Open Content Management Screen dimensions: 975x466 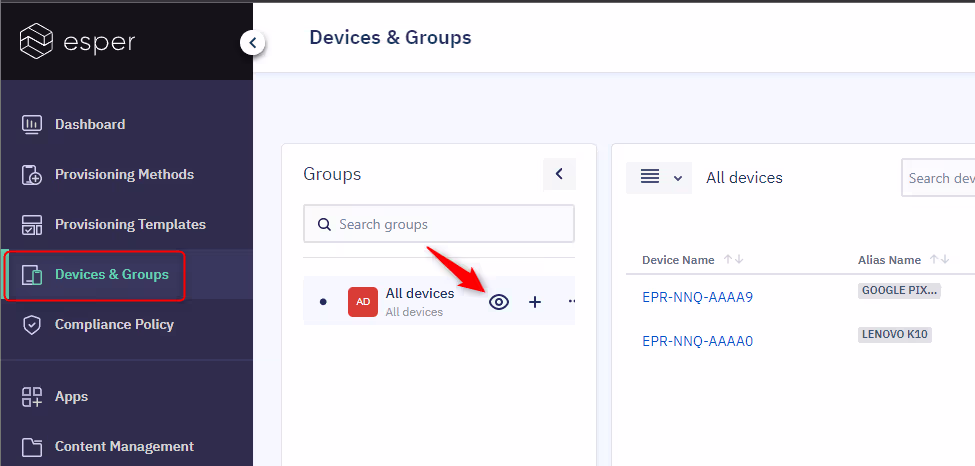click(126, 446)
